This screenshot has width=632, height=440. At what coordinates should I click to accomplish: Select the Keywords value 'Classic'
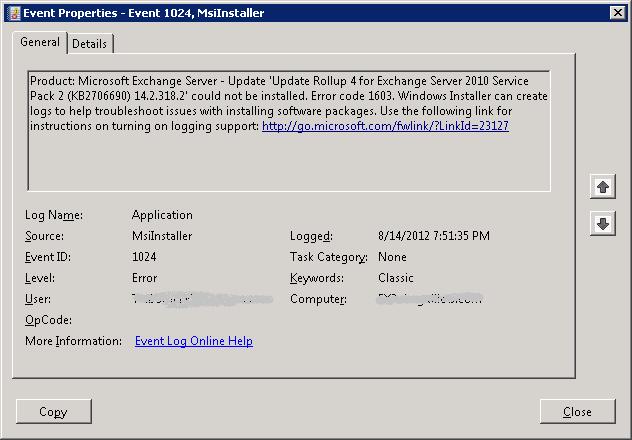coord(395,278)
